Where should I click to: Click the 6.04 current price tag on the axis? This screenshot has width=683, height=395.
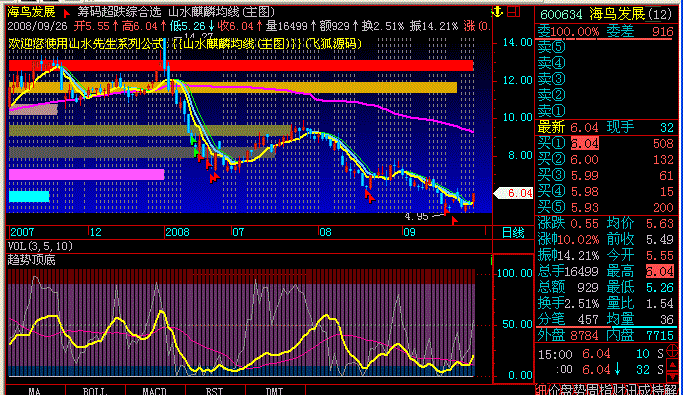(514, 193)
